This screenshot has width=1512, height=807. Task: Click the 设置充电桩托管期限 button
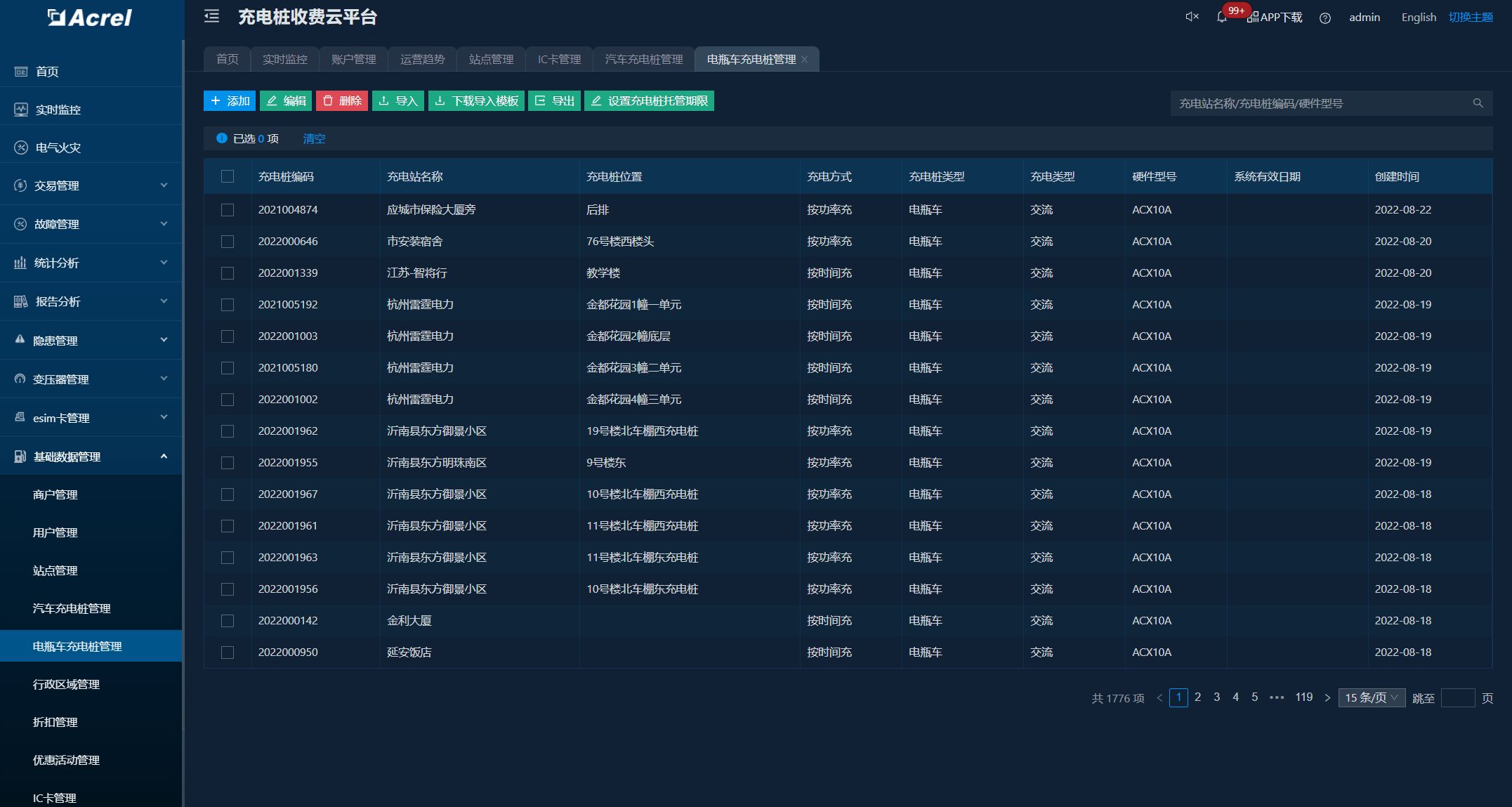coord(649,100)
